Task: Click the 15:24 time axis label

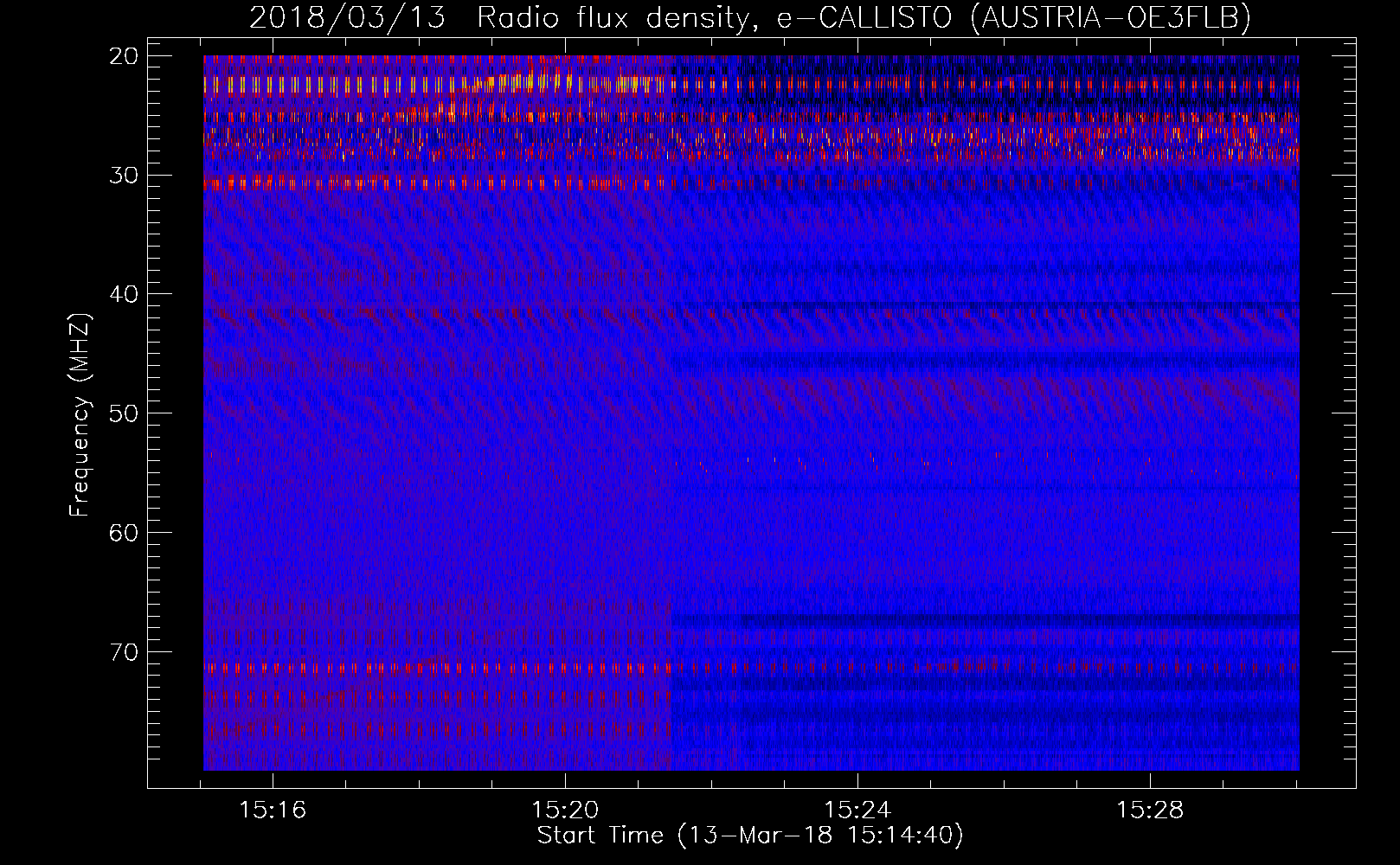Action: [857, 811]
